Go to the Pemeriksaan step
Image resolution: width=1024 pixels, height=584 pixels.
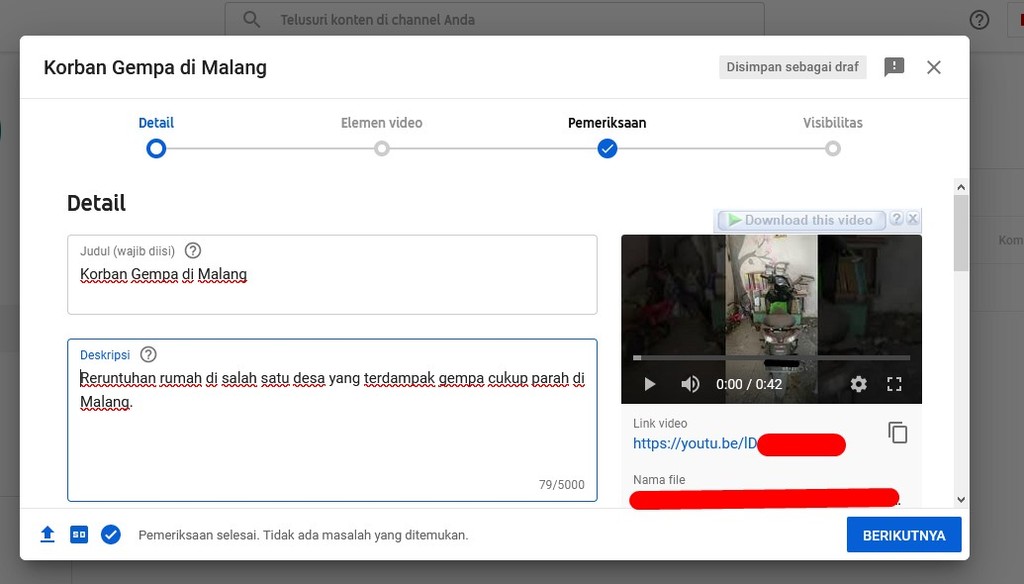tap(607, 123)
